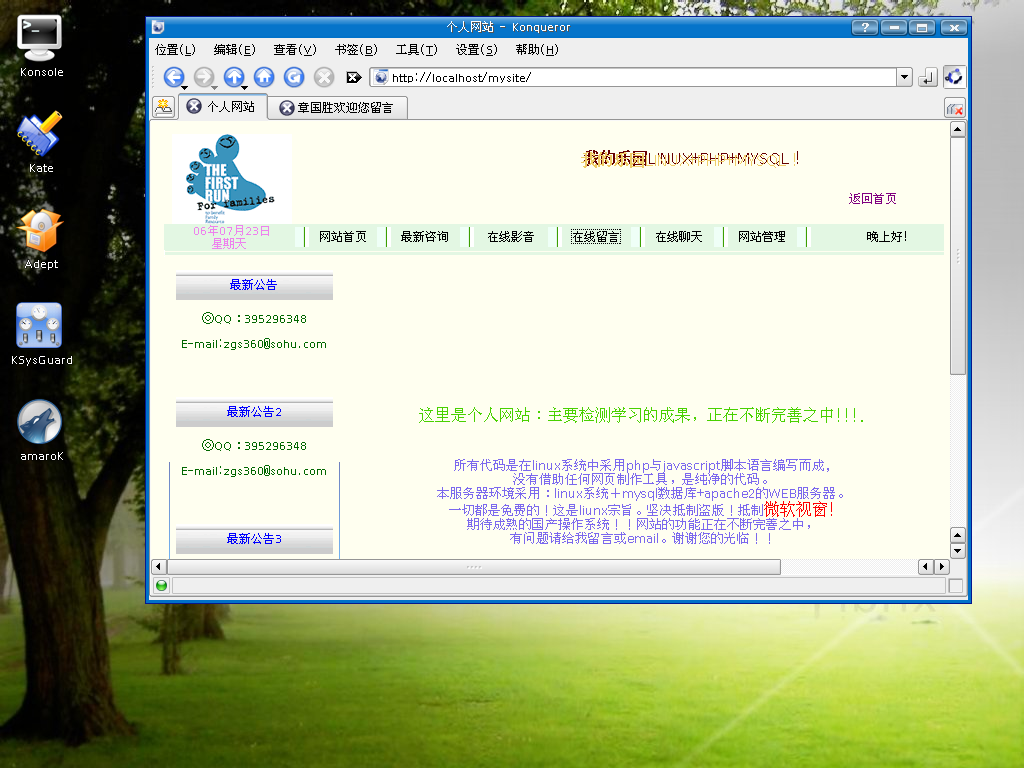Open the 编辑(E) menu

[234, 50]
